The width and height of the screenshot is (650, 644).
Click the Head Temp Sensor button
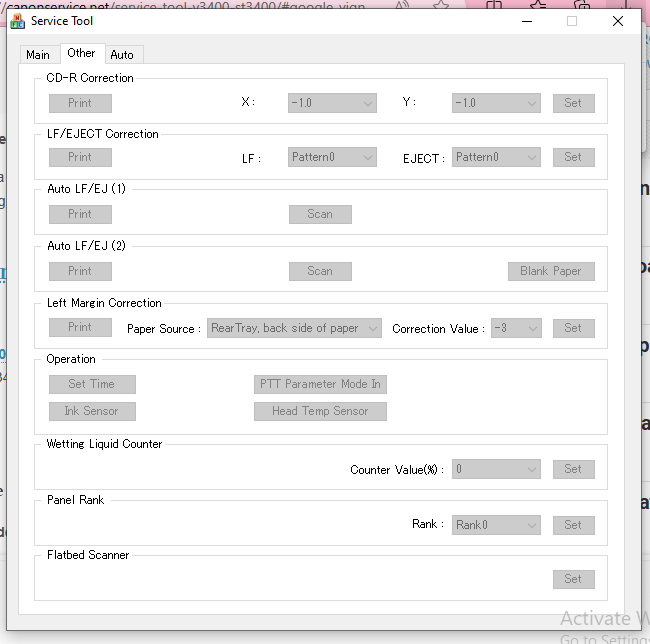pos(319,411)
